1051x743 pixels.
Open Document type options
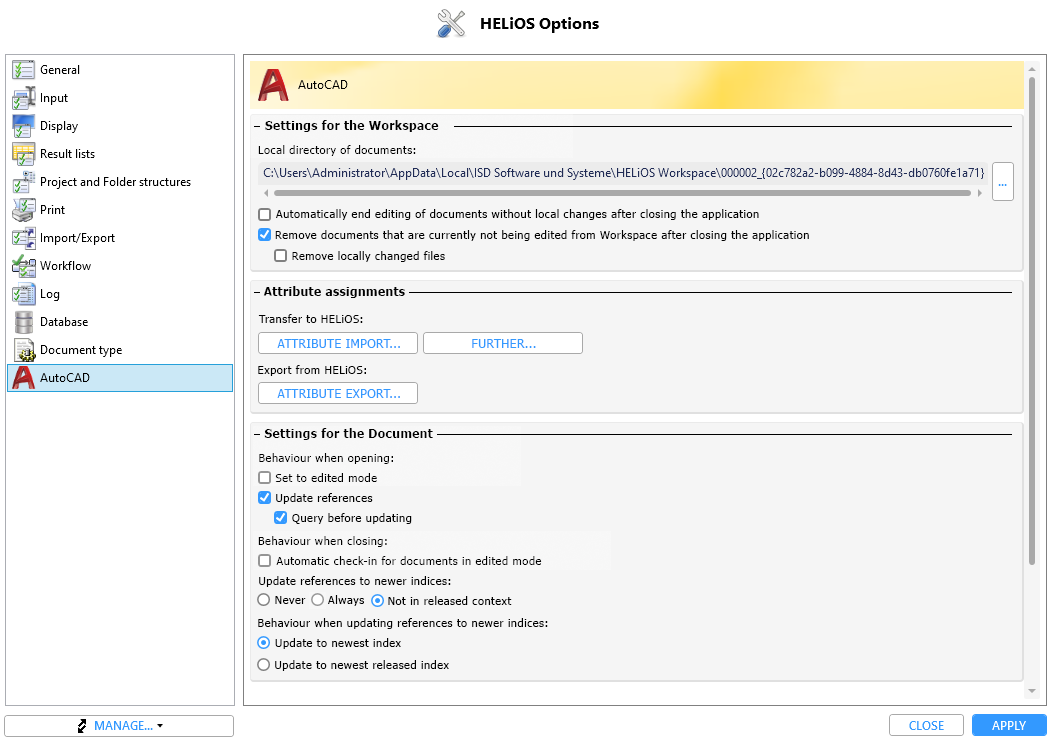120,350
